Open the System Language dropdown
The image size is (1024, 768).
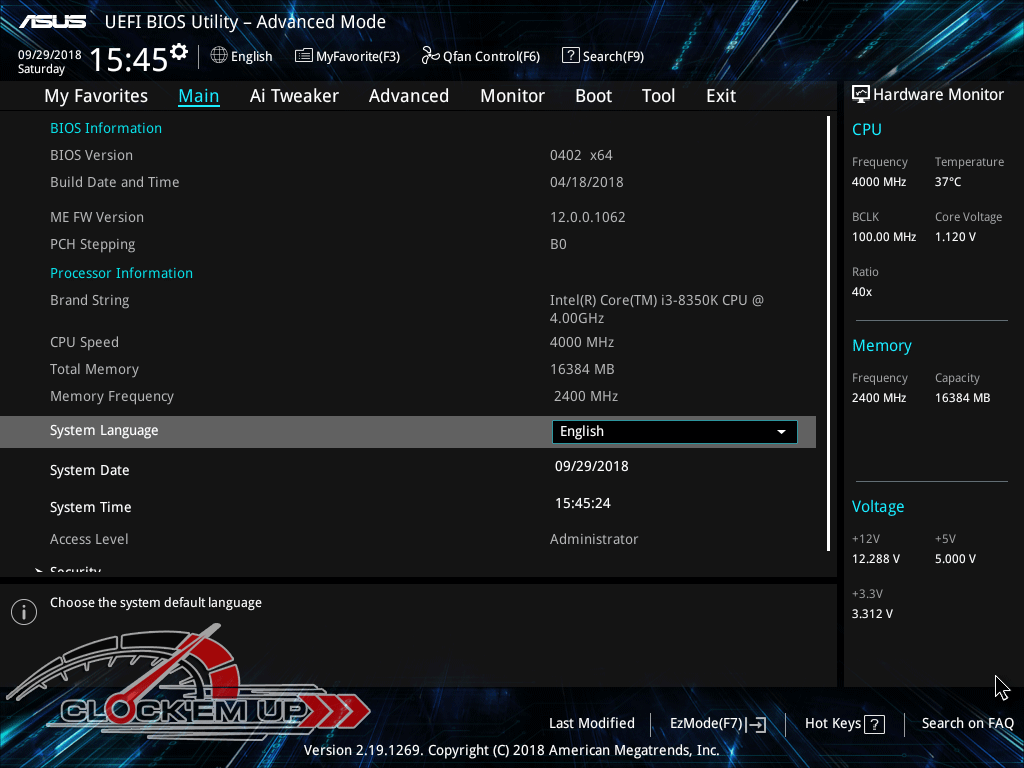pos(673,431)
